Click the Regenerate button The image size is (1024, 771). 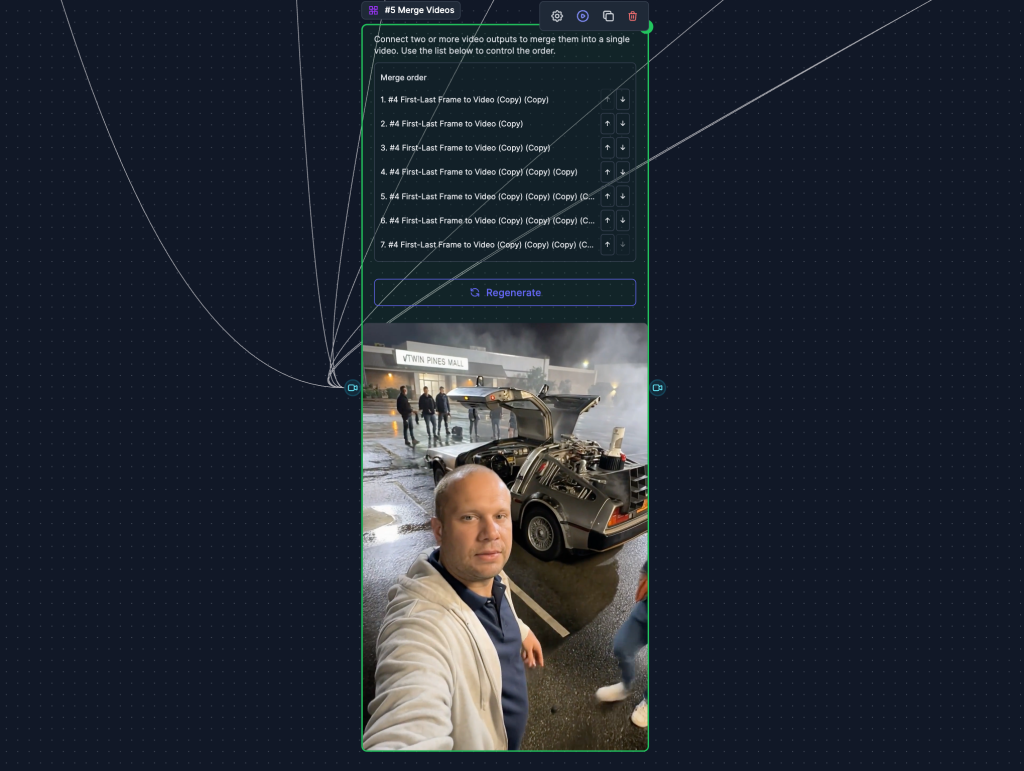tap(505, 292)
